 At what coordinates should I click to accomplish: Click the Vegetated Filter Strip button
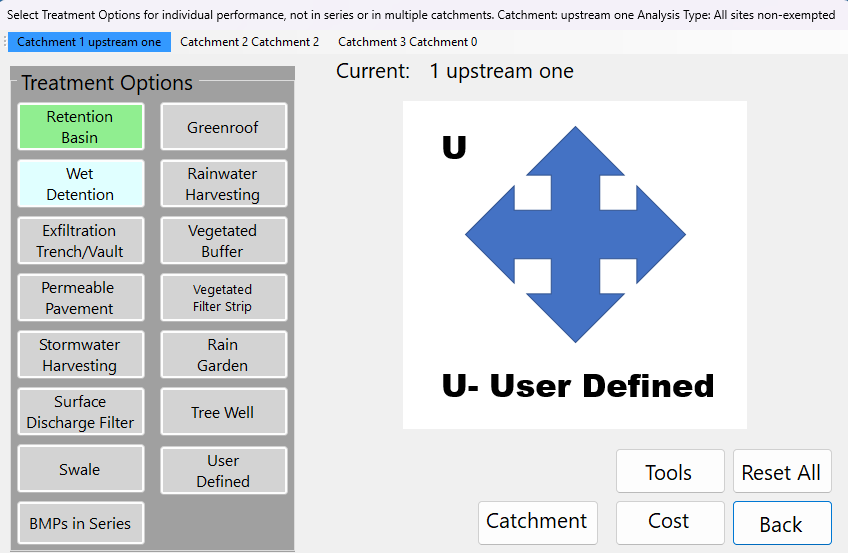(x=223, y=298)
